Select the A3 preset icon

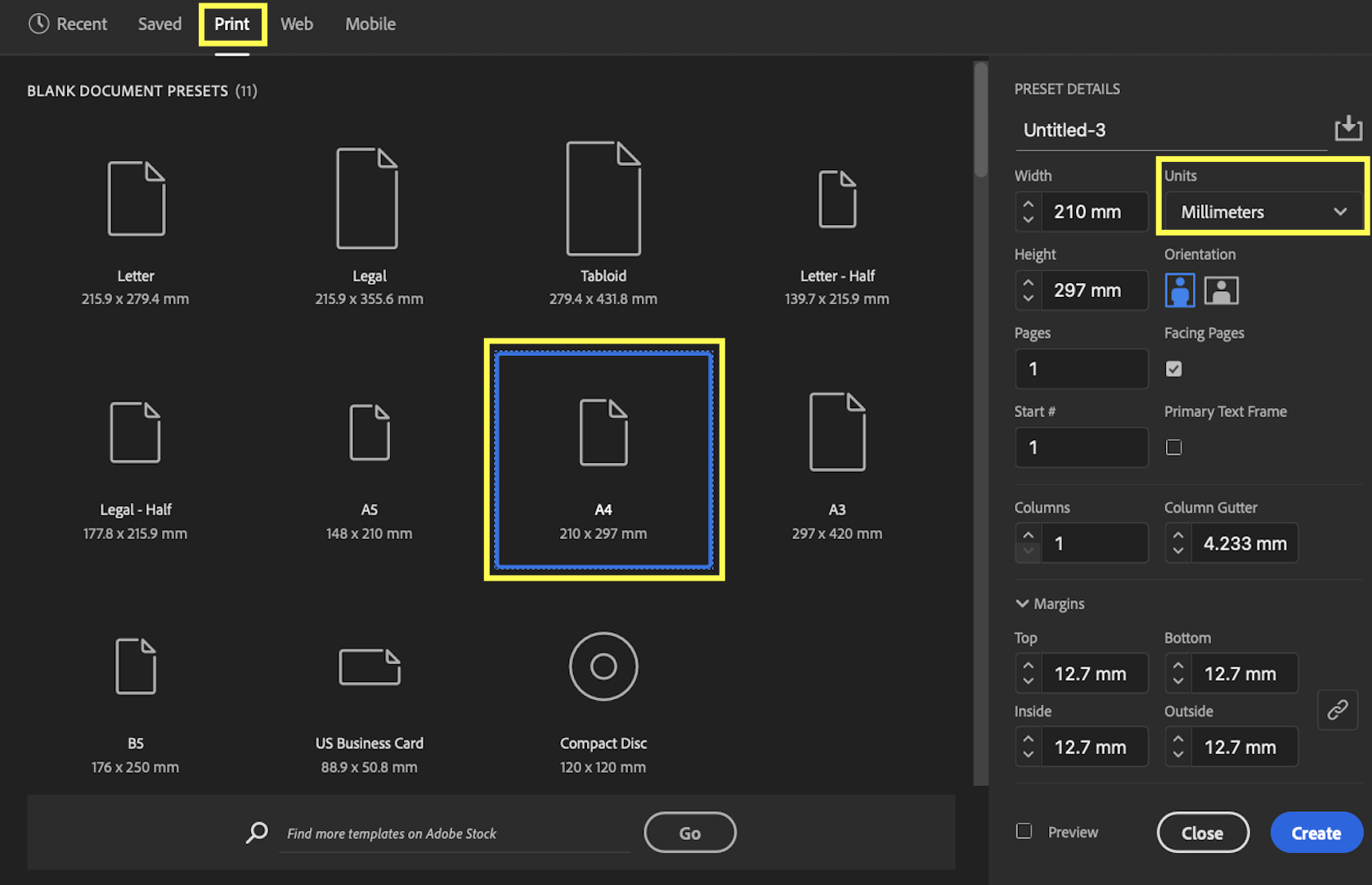pos(836,432)
